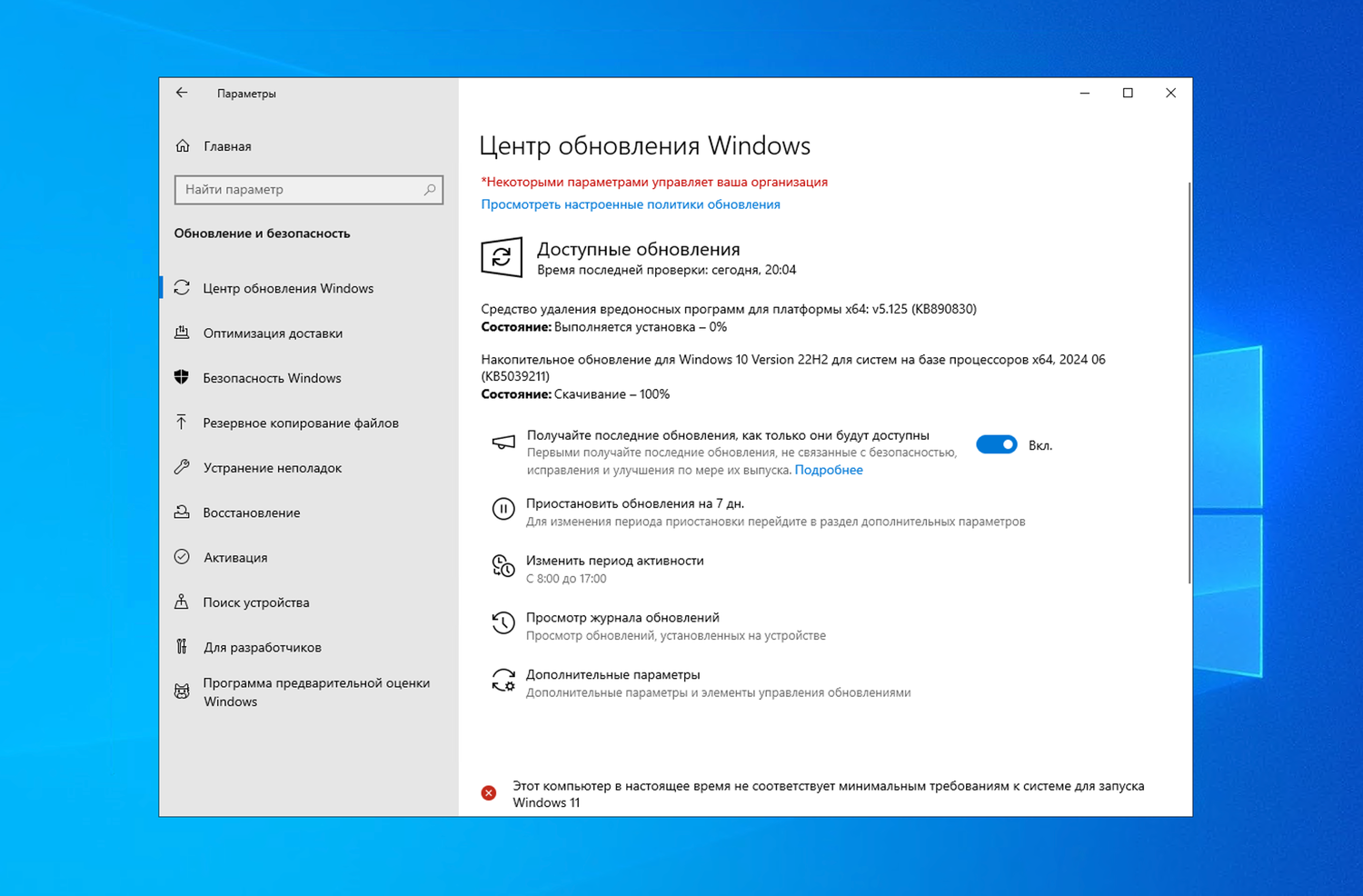Click the megaphone icon for latest updates

(x=503, y=443)
